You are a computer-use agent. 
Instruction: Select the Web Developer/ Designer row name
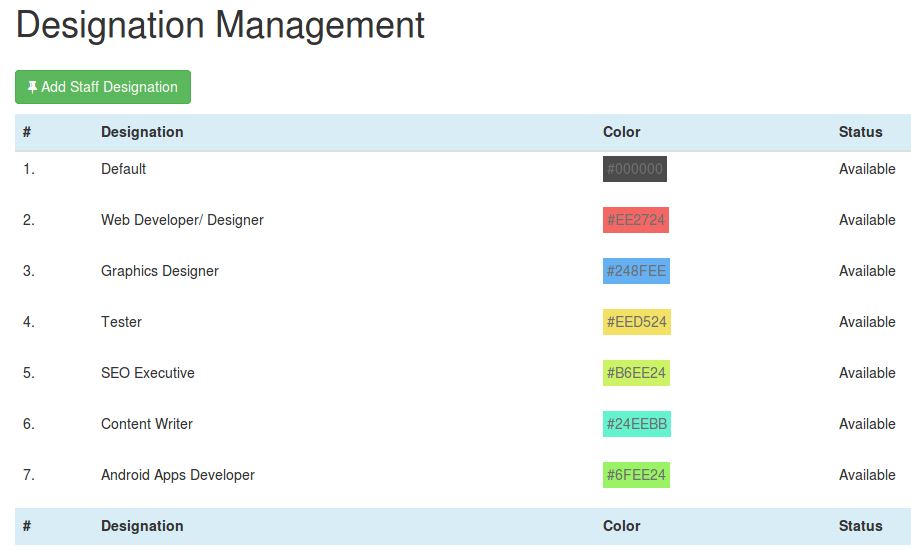point(182,220)
